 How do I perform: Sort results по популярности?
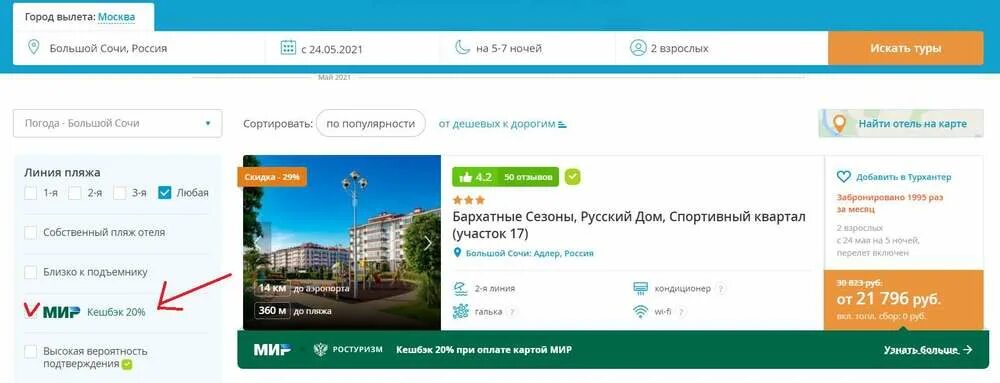(x=371, y=124)
